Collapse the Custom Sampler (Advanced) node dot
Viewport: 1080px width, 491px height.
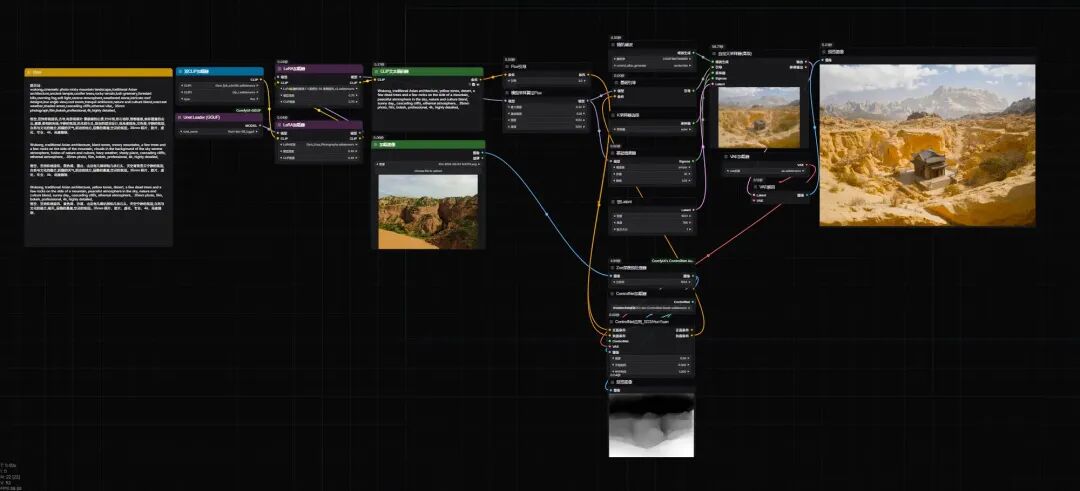pyautogui.click(x=714, y=54)
